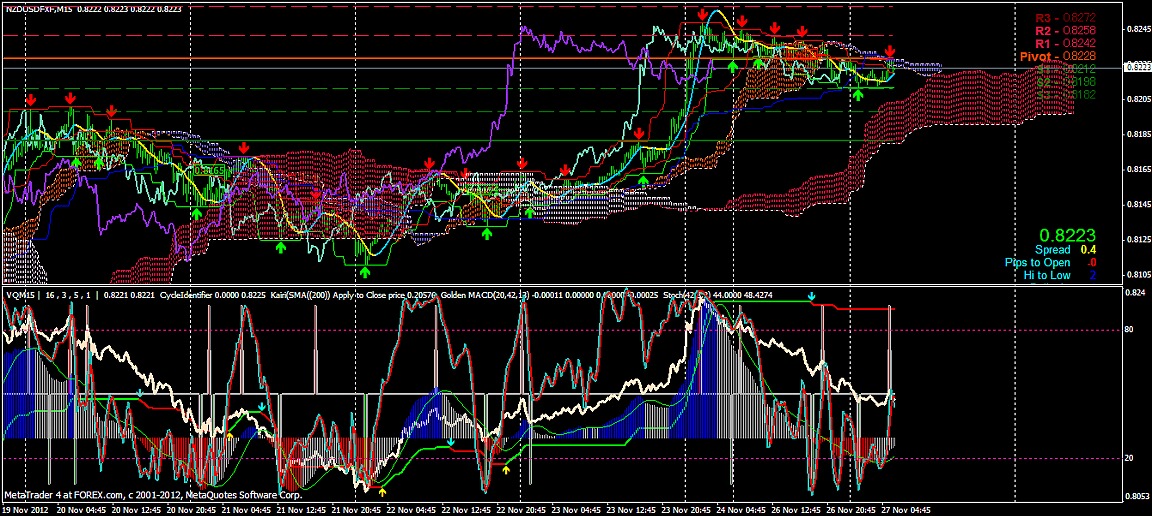Click the 23 Nov 20:45 time label
1152x516 pixels.
click(686, 509)
